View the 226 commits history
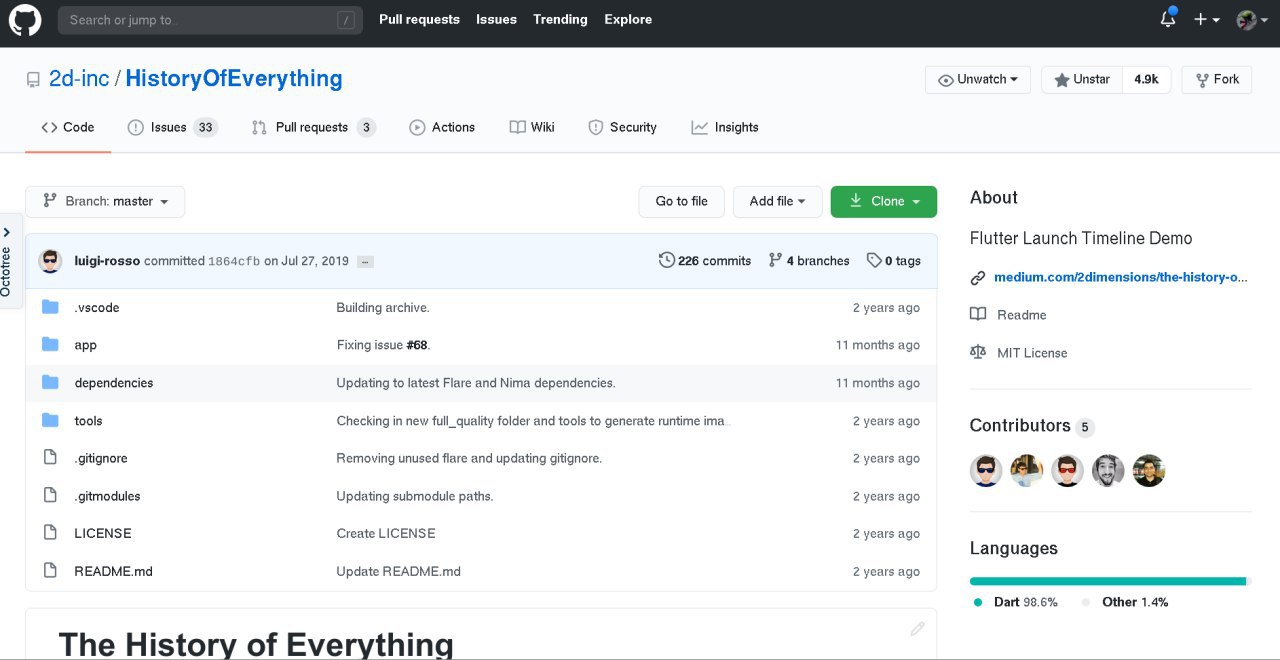The height and width of the screenshot is (660, 1280). click(705, 261)
